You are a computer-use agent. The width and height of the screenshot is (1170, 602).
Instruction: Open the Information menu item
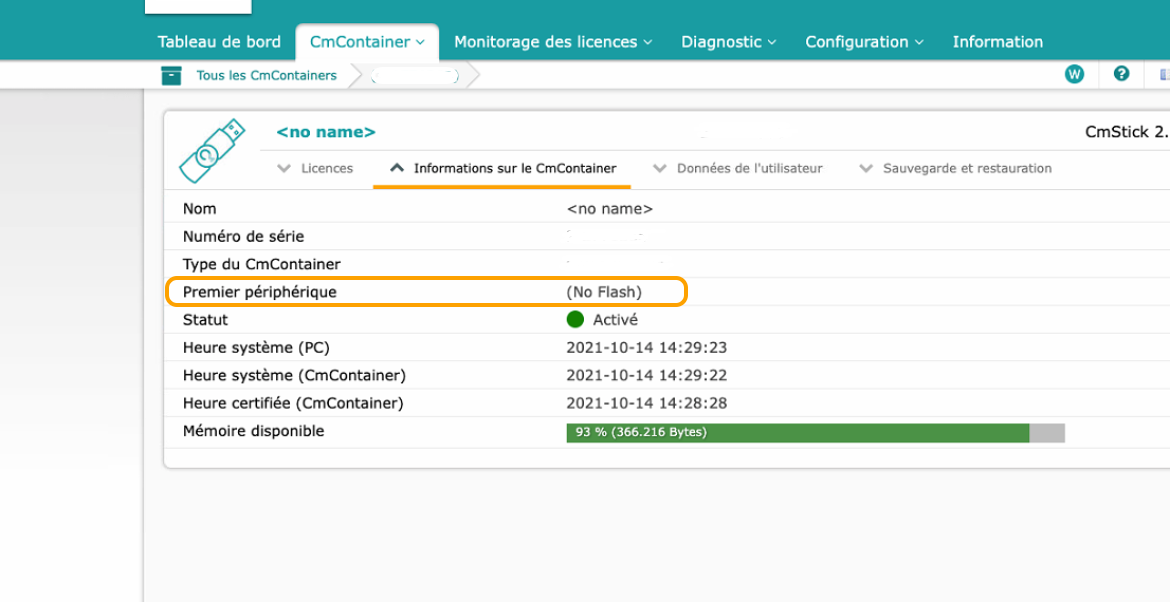998,42
